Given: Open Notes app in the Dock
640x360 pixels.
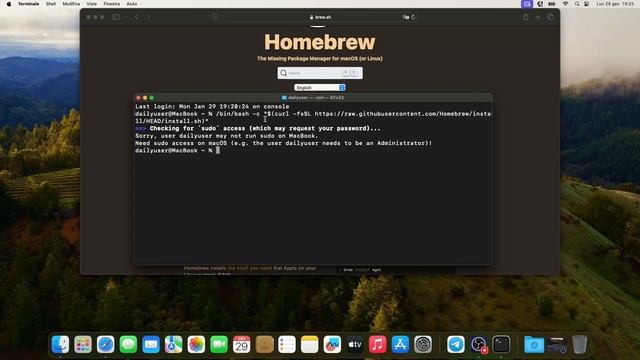Looking at the screenshot, I should (310, 344).
